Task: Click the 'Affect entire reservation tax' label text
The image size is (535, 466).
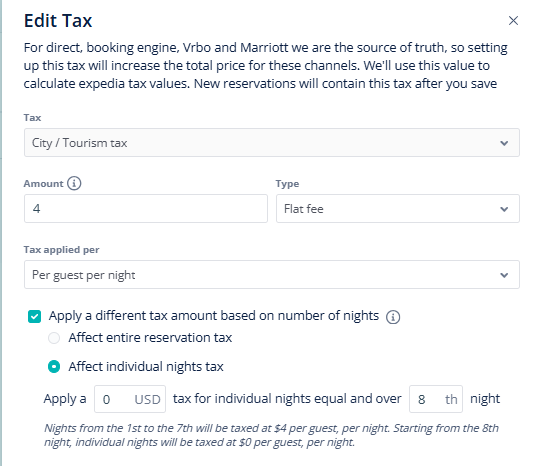Action: [150, 338]
